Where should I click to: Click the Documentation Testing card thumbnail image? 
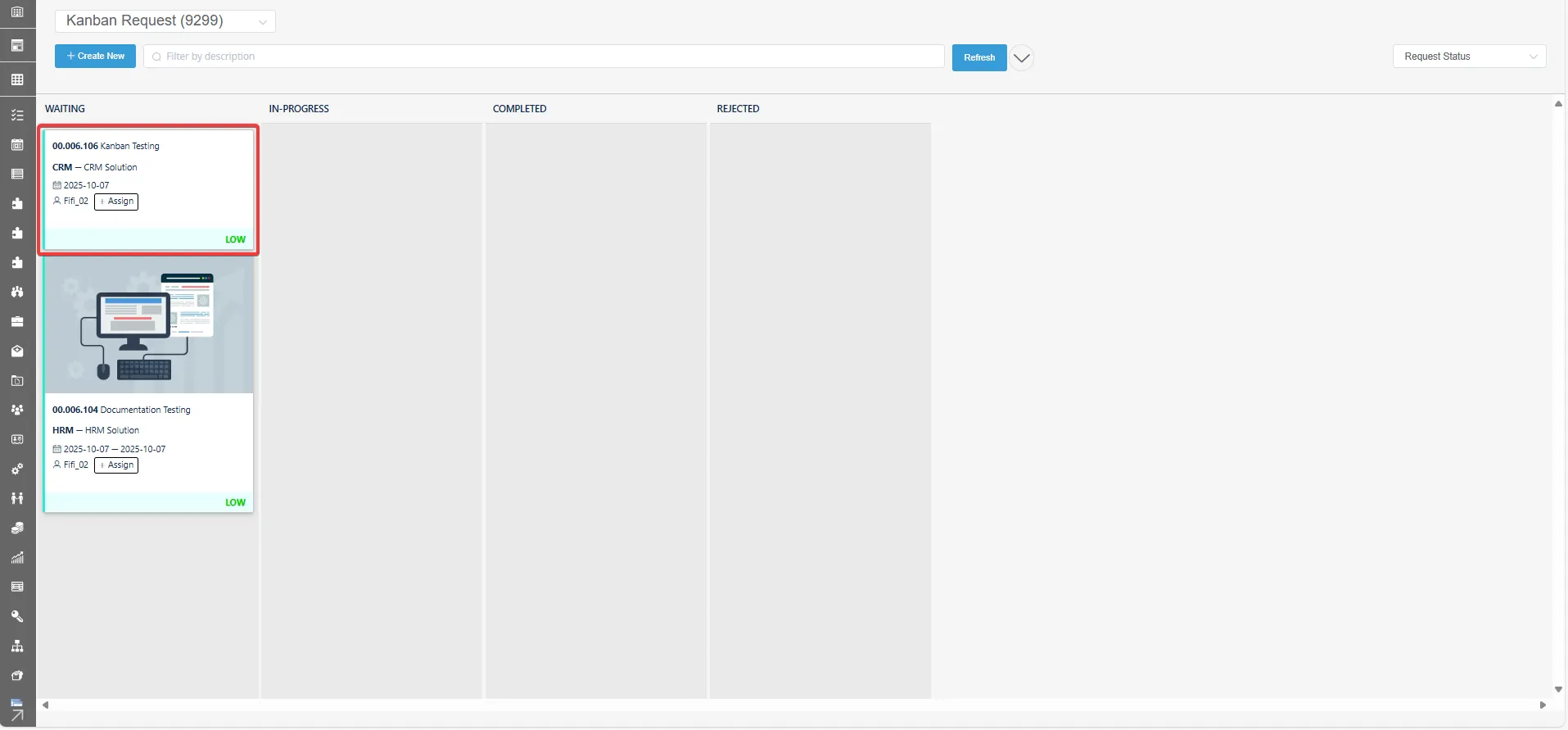(149, 327)
